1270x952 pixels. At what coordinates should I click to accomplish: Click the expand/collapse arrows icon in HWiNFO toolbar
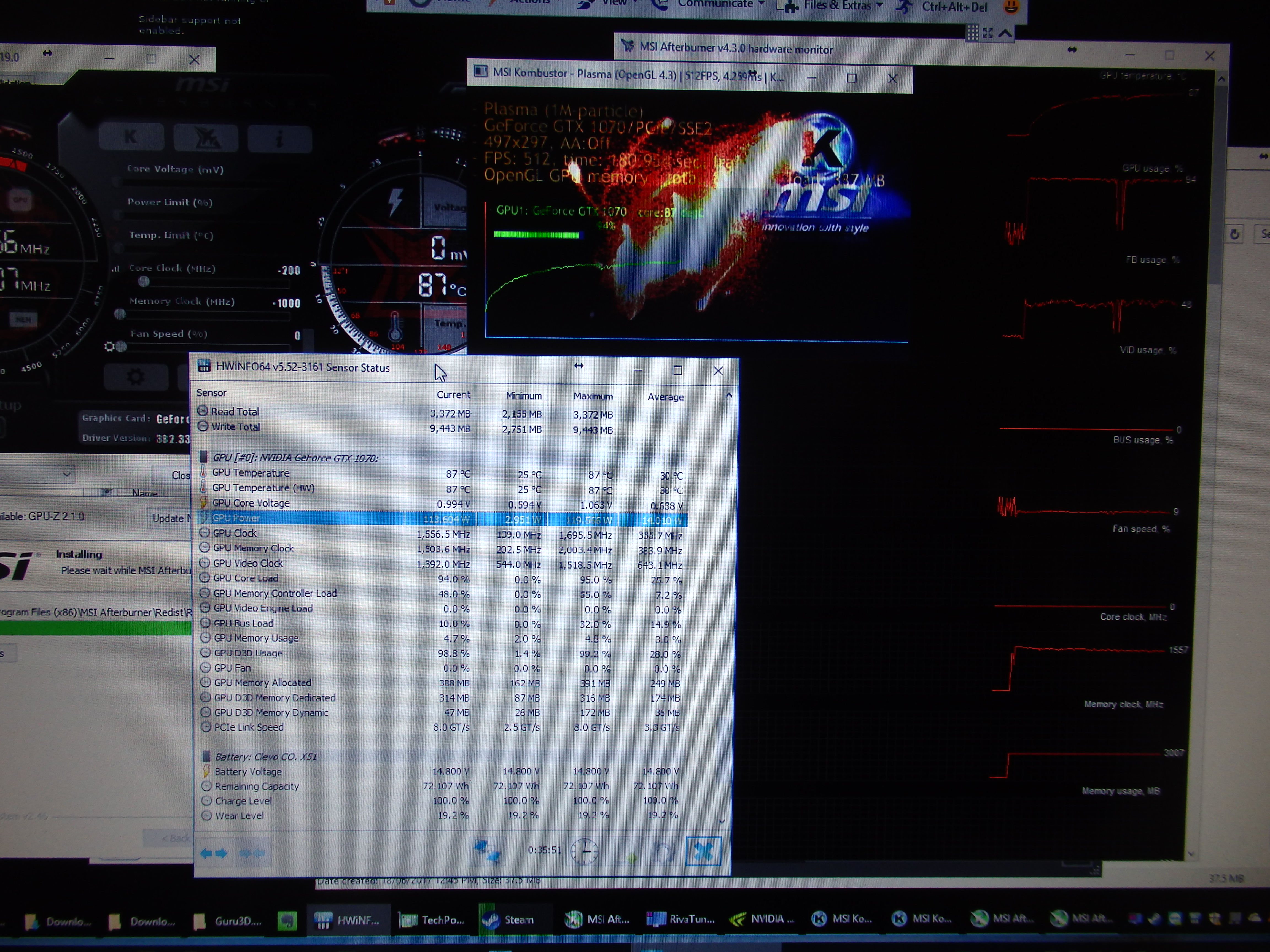[214, 853]
